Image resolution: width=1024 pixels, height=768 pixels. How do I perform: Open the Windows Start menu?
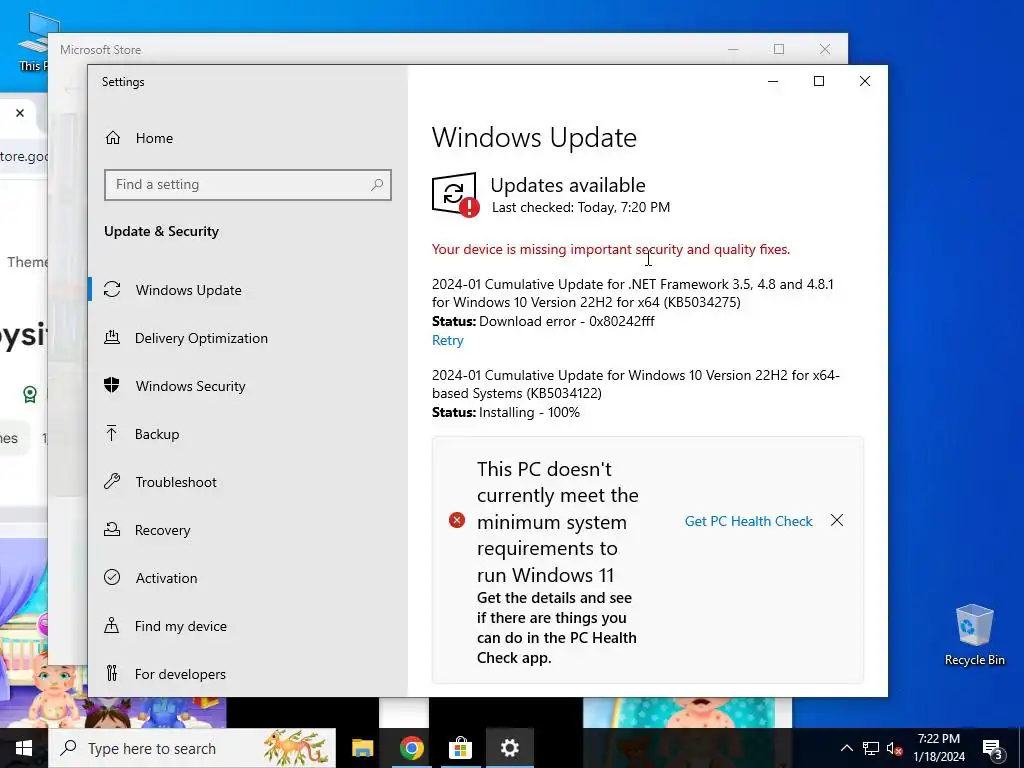[x=24, y=748]
